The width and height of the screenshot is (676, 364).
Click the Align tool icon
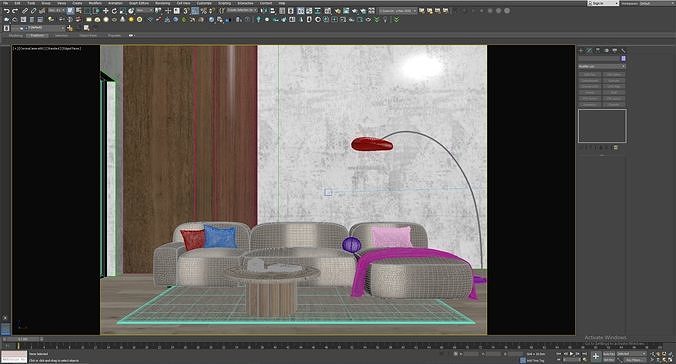point(273,11)
